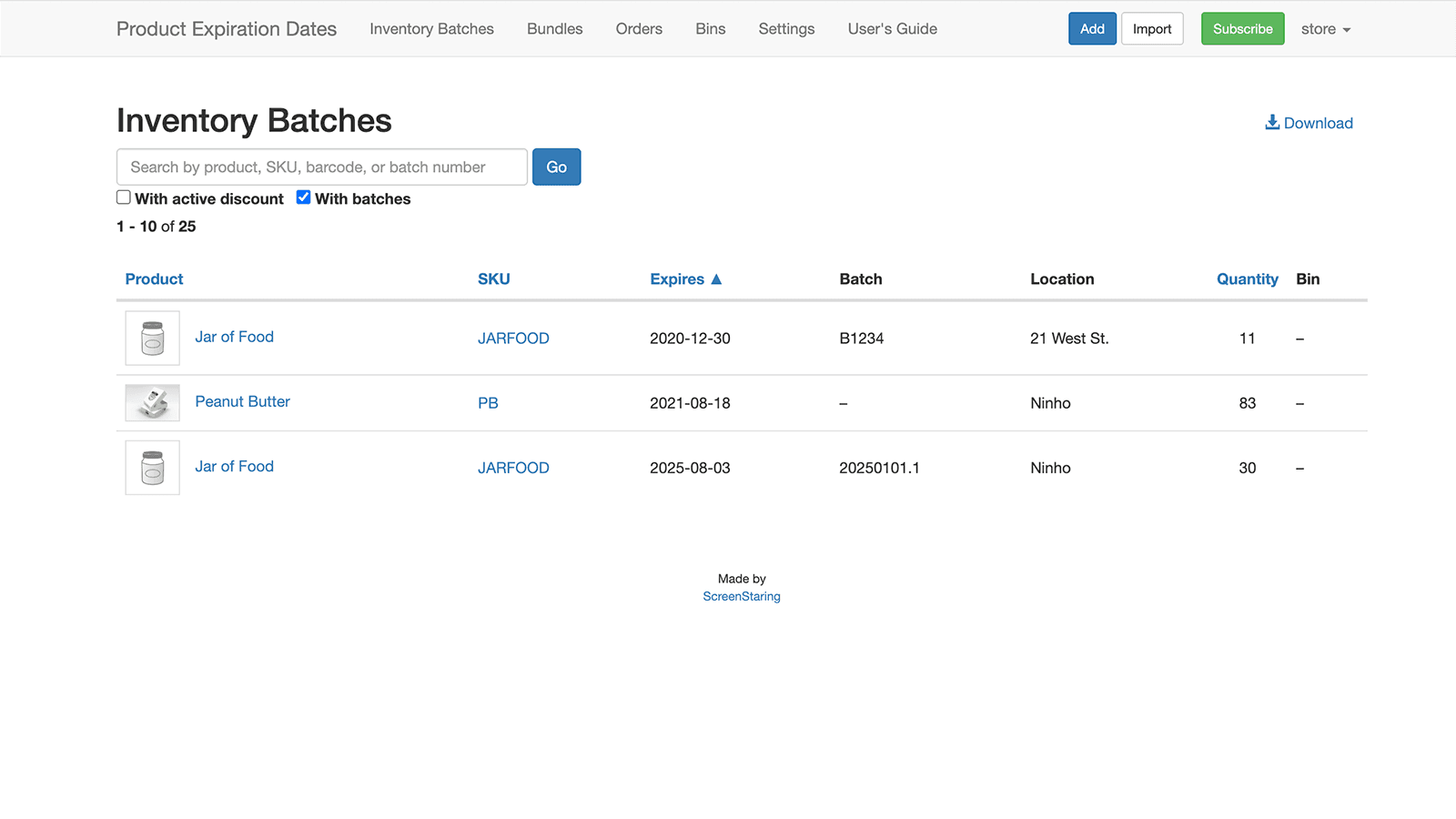
Task: Click the Go search button
Action: click(556, 167)
